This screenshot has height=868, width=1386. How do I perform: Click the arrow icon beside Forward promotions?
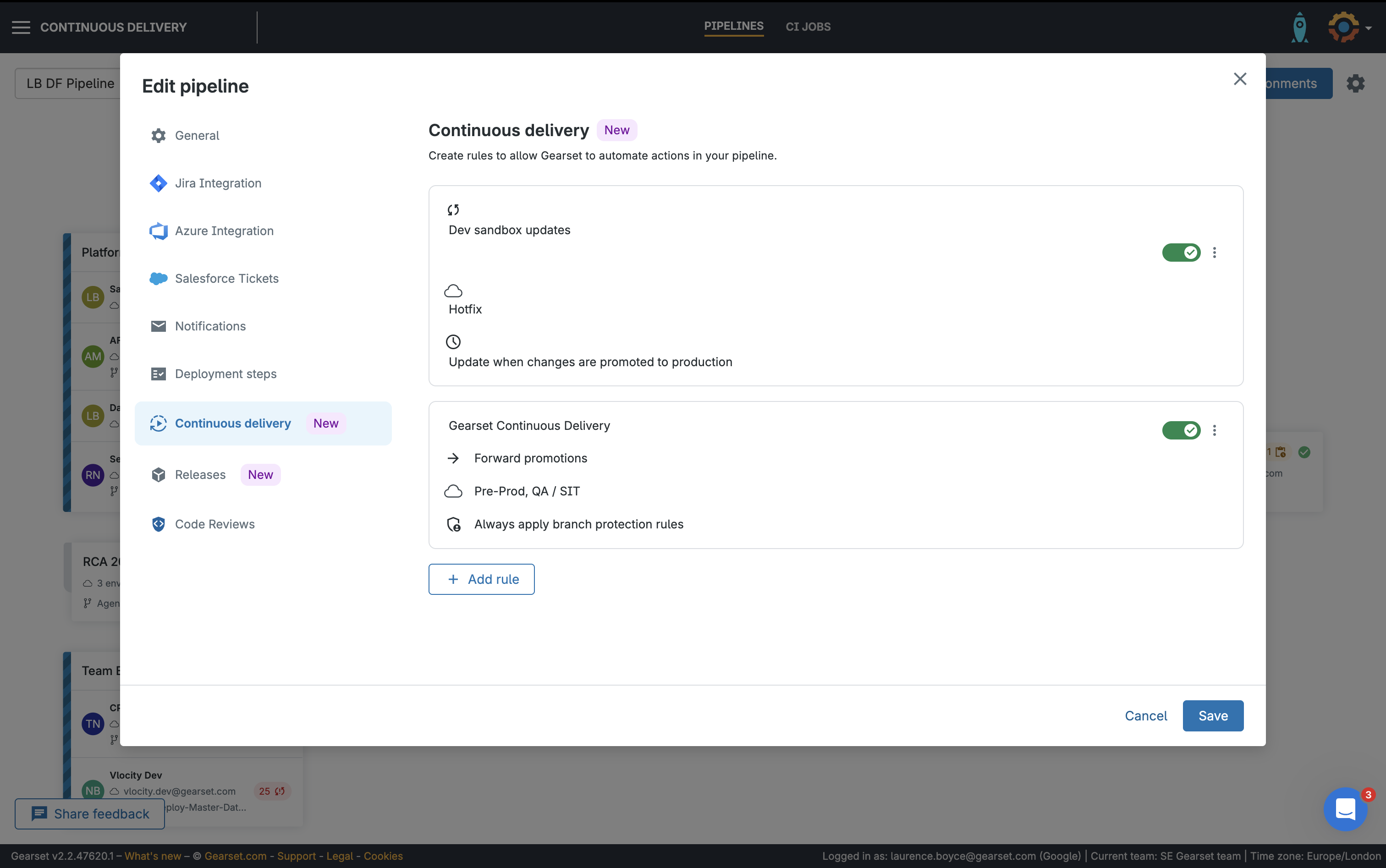(454, 458)
